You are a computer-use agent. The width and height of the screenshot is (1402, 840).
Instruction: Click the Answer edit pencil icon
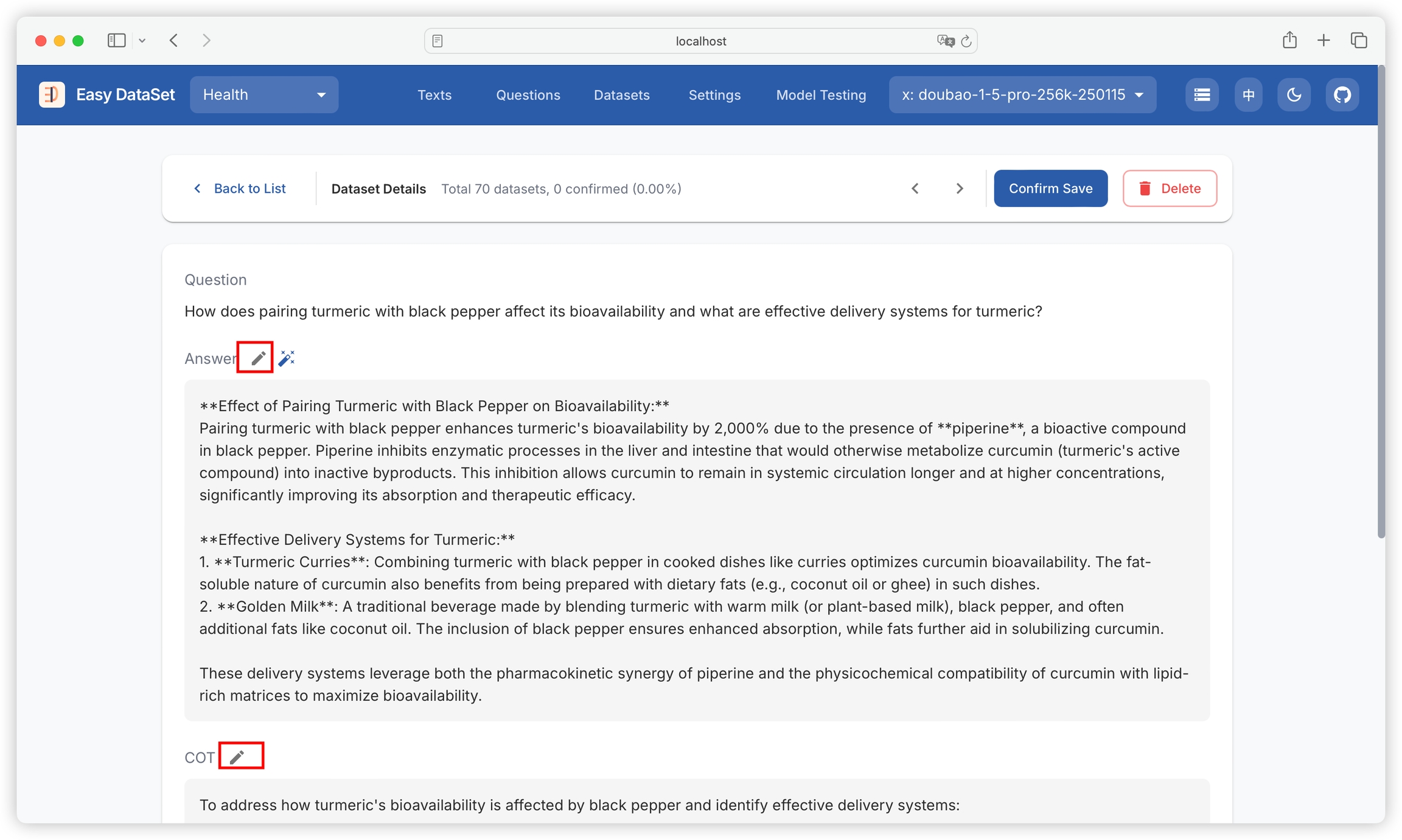(258, 358)
